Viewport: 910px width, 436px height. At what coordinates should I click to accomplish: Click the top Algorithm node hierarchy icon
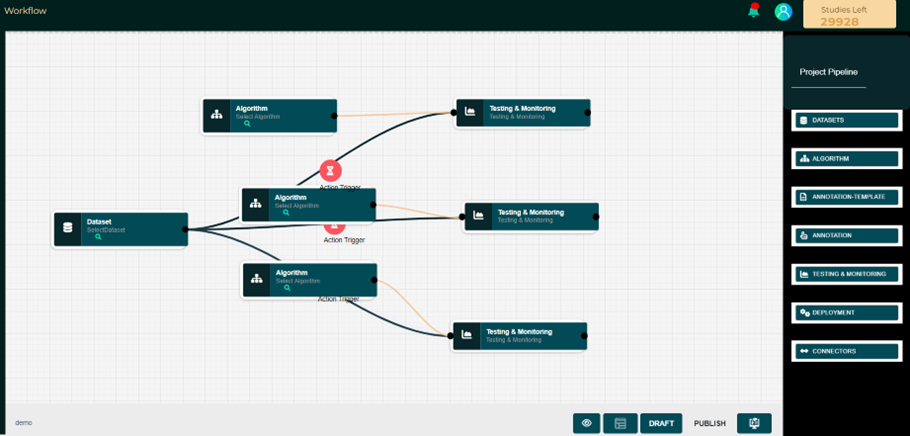pos(217,115)
